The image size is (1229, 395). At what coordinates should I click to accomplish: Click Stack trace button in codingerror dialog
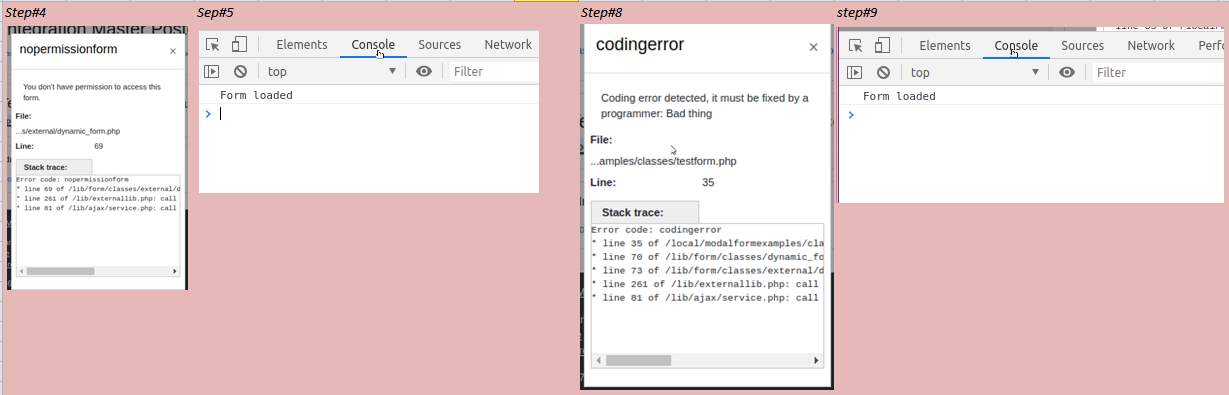[x=645, y=212]
